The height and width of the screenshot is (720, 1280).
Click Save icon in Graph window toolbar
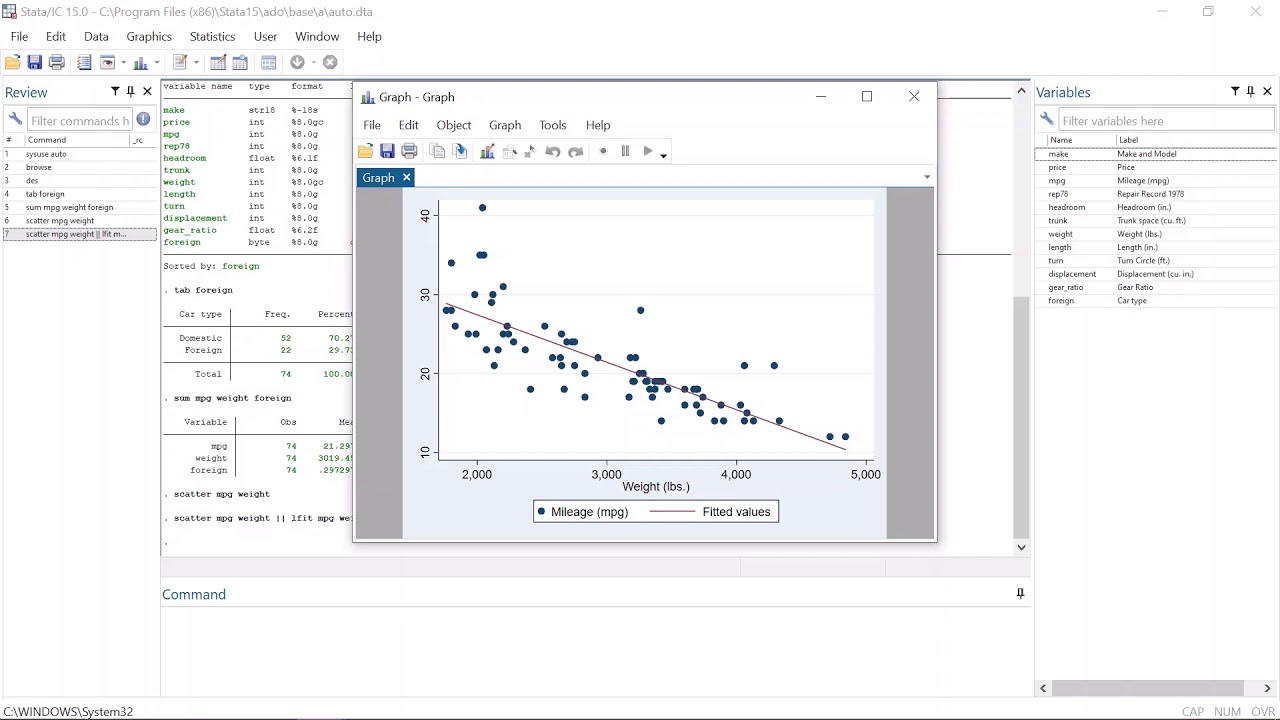pos(387,151)
